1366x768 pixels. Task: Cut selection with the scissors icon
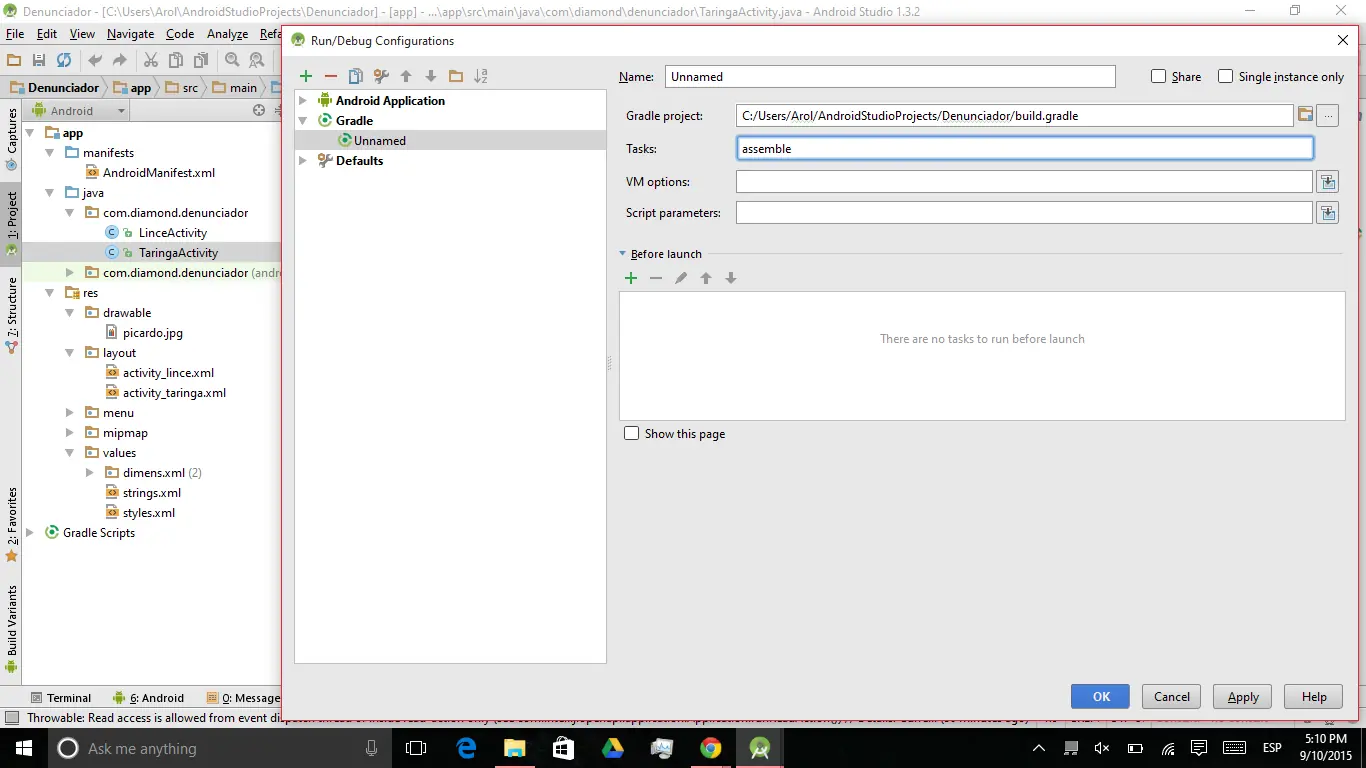click(x=151, y=60)
